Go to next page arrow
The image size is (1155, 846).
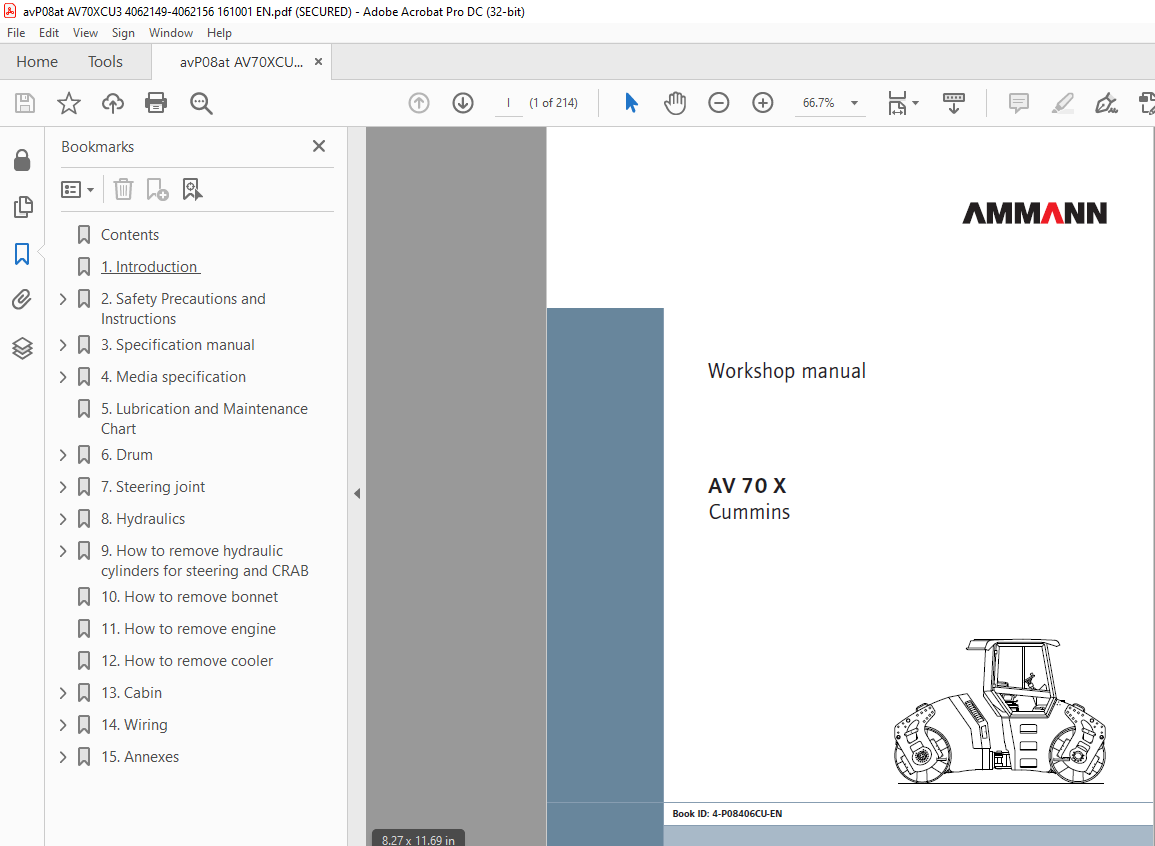click(463, 103)
